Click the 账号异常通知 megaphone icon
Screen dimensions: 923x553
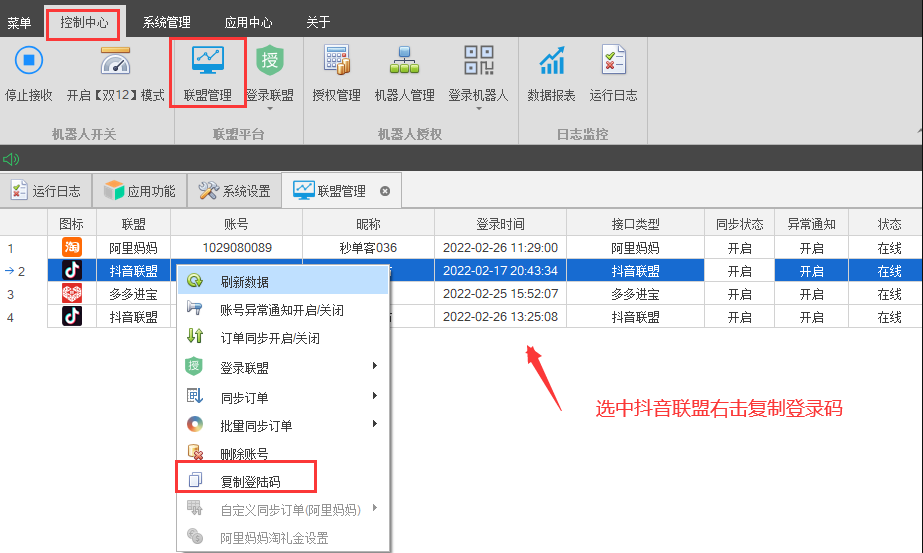pos(195,308)
